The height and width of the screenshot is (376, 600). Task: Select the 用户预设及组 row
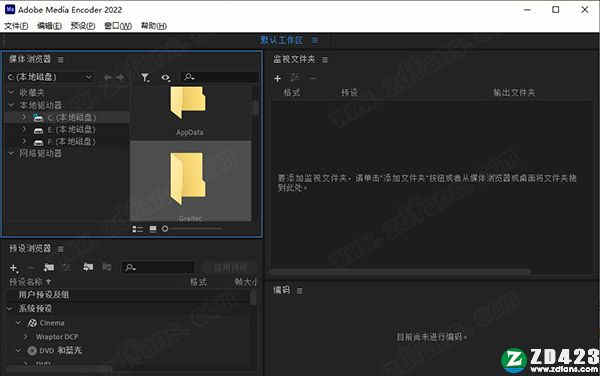click(x=128, y=295)
